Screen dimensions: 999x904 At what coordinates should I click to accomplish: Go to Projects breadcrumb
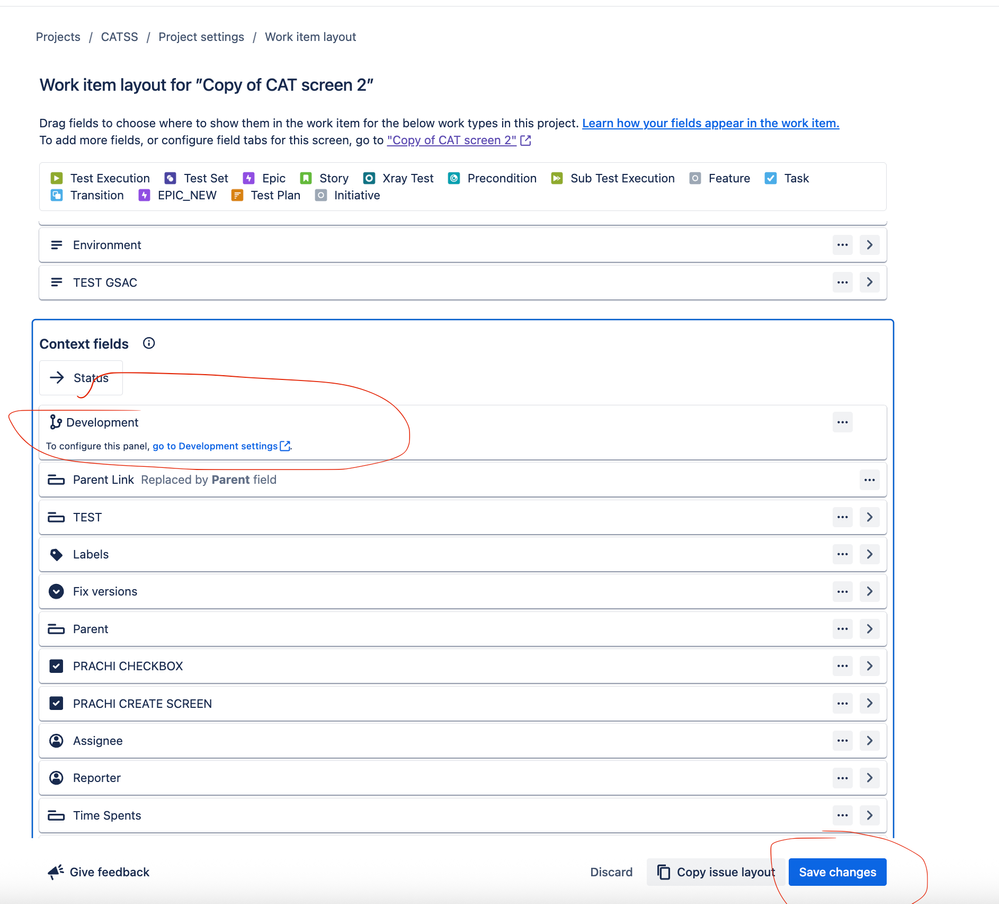tap(58, 37)
